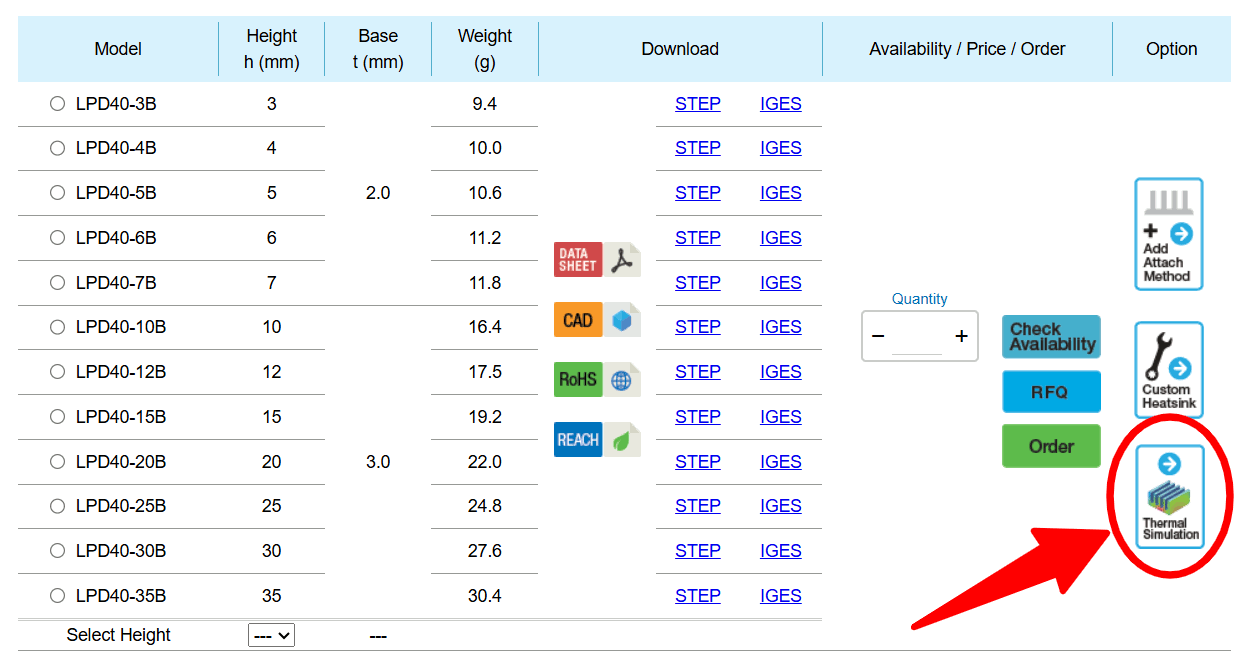Image resolution: width=1254 pixels, height=667 pixels.
Task: Click the Check Availability button
Action: 1051,337
